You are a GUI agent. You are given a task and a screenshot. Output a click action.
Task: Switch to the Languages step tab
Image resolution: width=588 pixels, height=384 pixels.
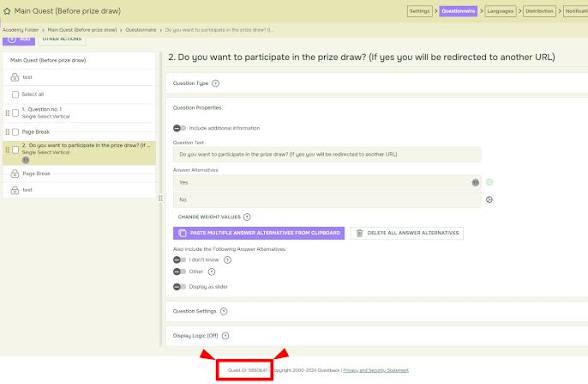click(501, 11)
